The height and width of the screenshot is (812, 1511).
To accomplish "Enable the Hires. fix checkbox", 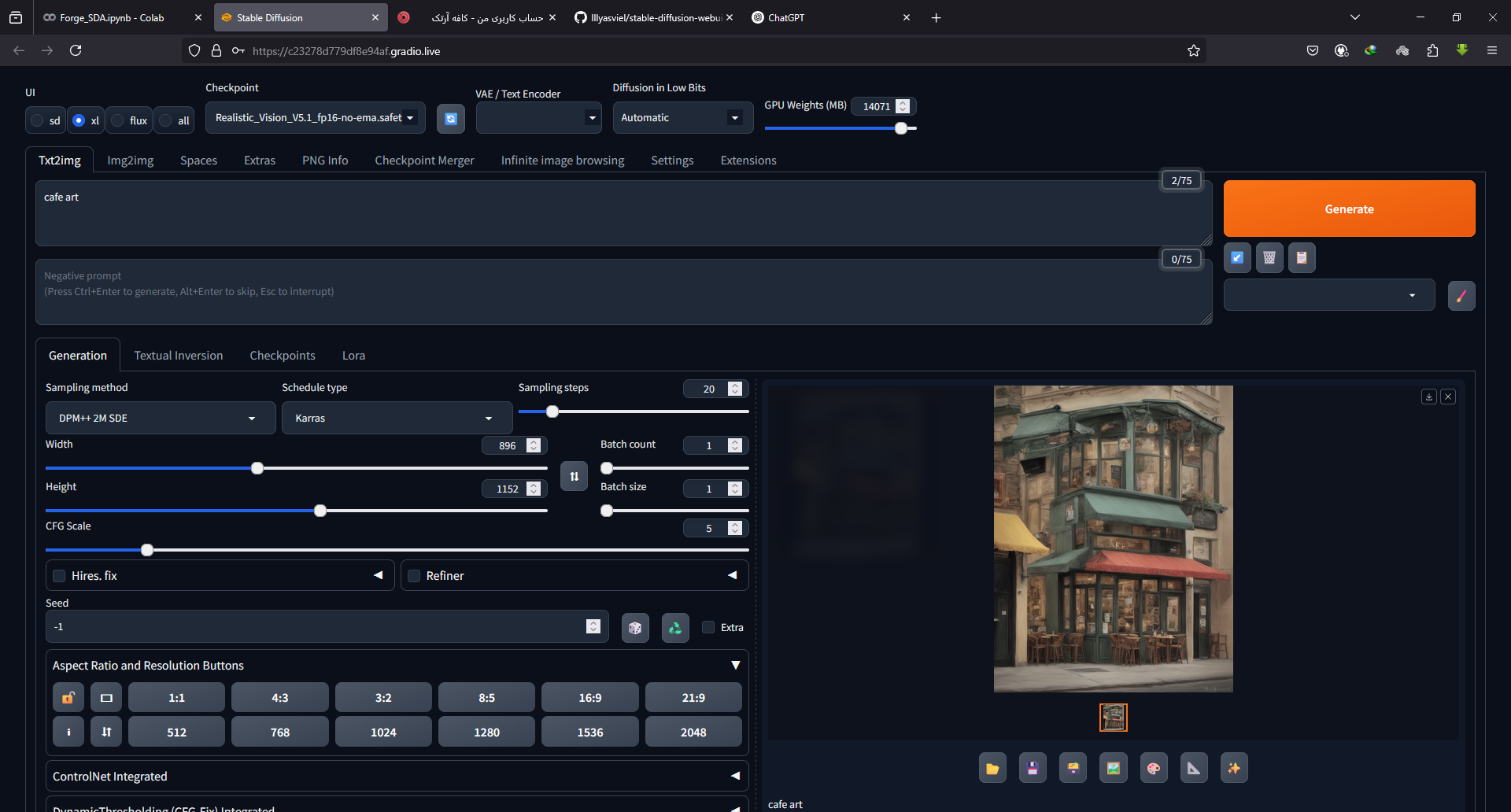I will (59, 576).
